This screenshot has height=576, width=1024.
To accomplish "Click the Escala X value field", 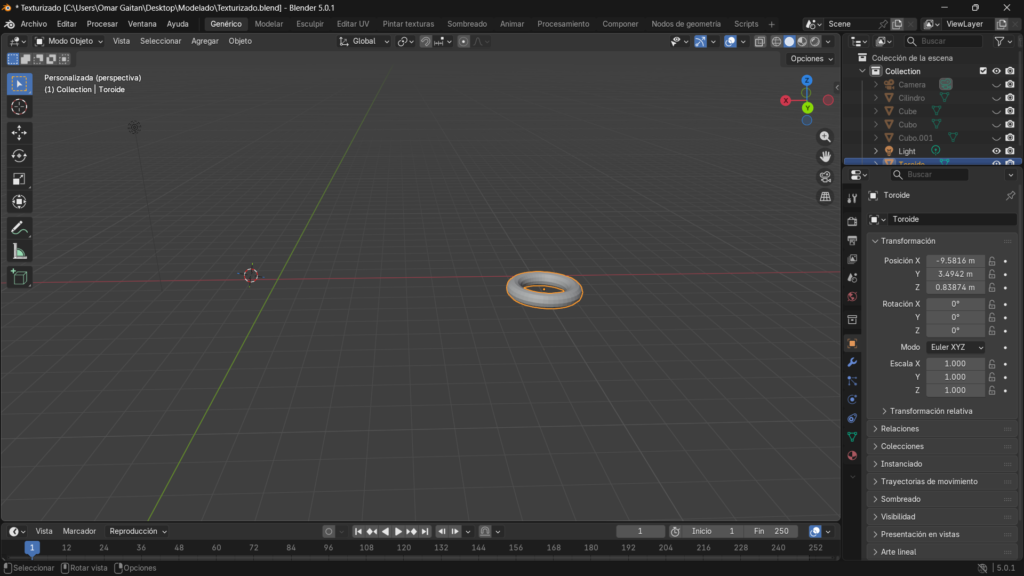I will coord(955,364).
